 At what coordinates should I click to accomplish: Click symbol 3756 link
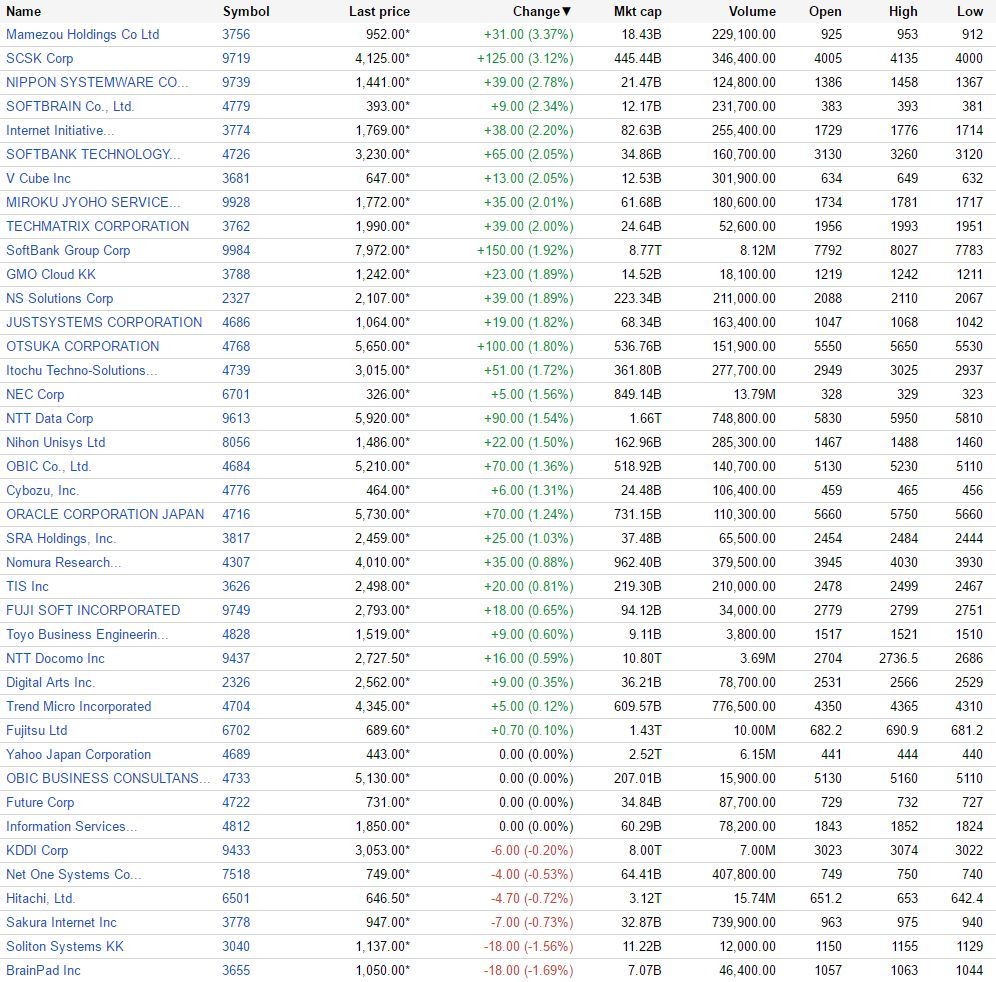click(236, 34)
